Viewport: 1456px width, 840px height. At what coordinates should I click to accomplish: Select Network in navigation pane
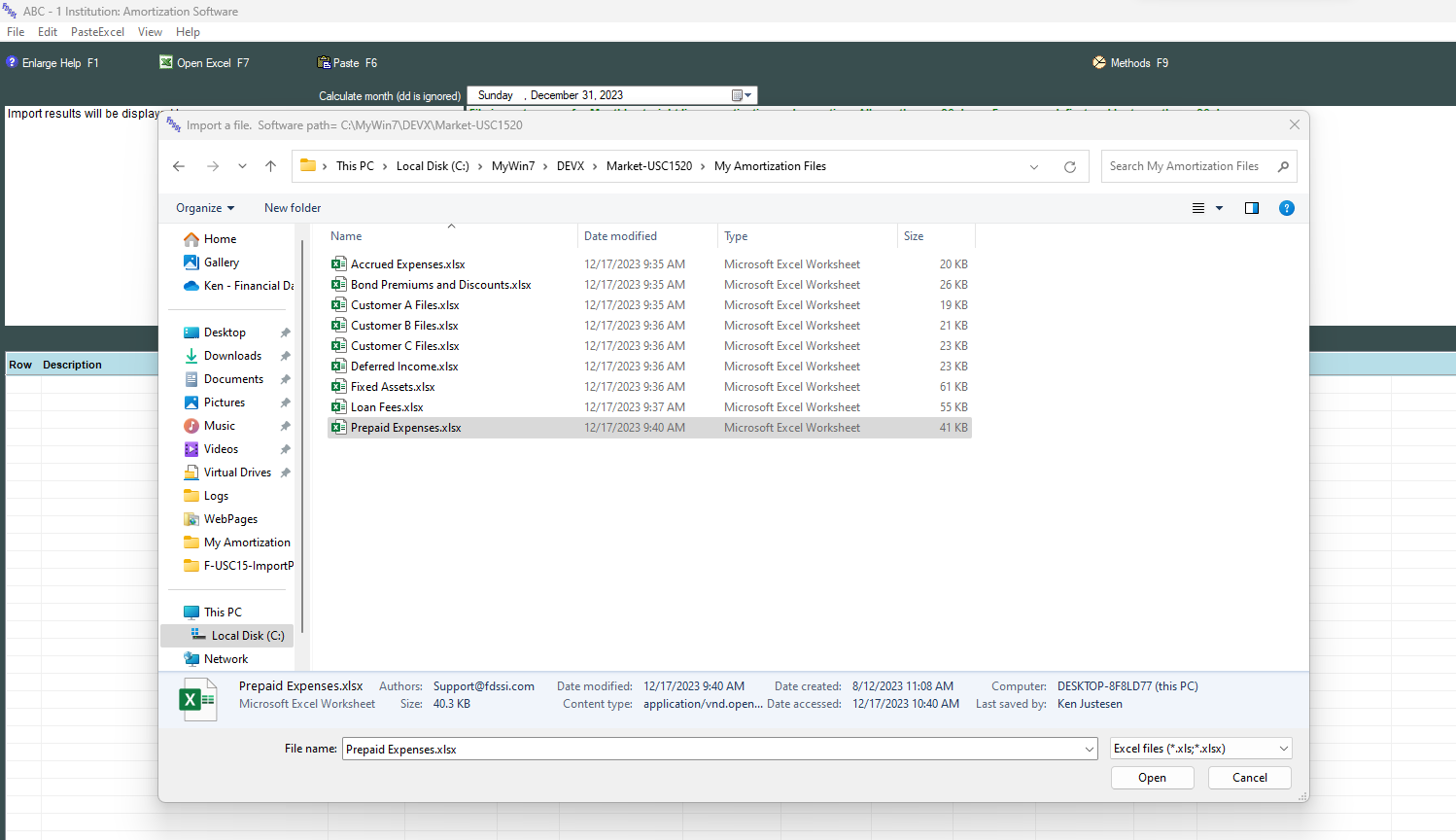click(225, 659)
